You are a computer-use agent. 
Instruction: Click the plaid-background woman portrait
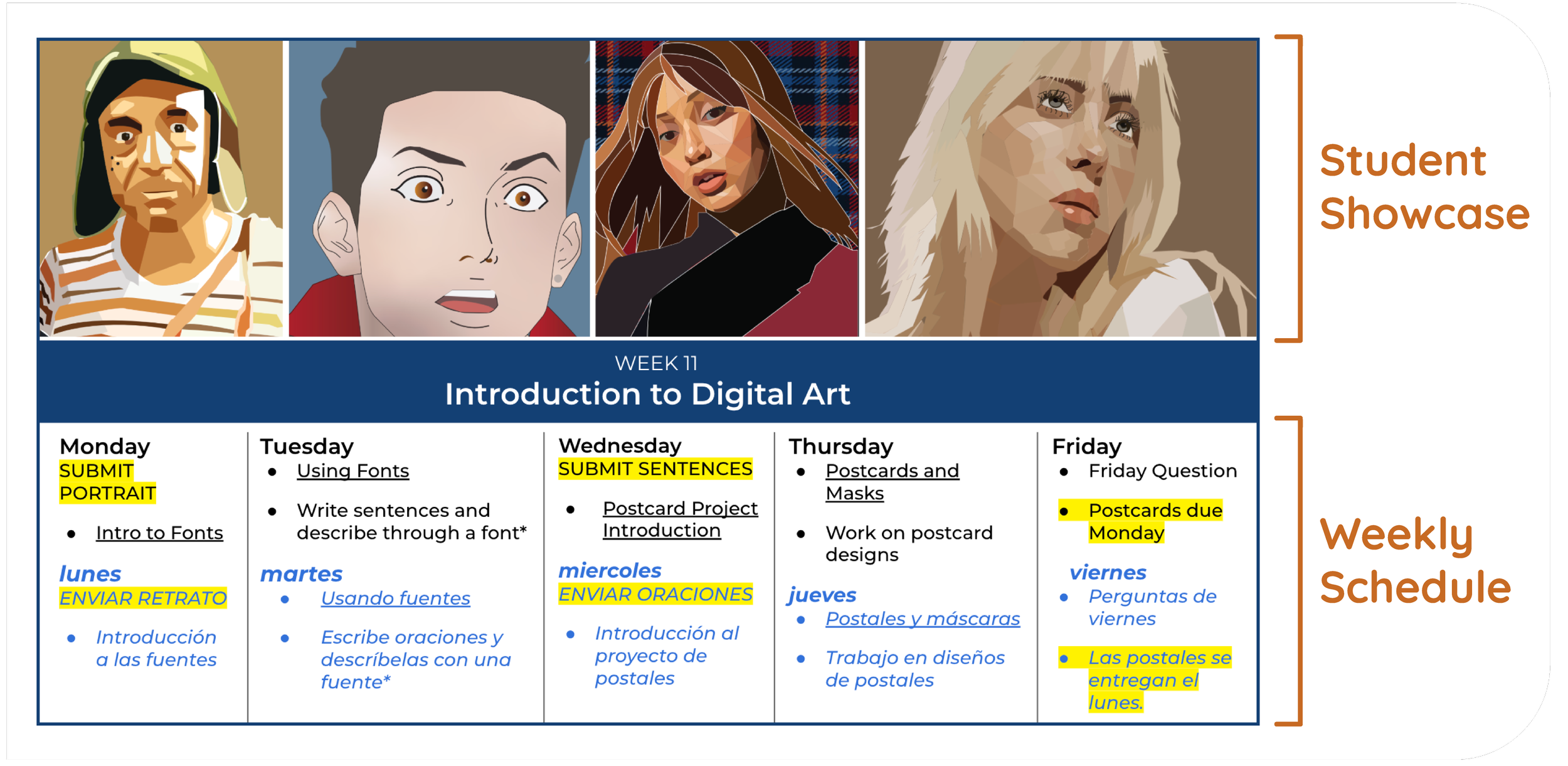726,188
